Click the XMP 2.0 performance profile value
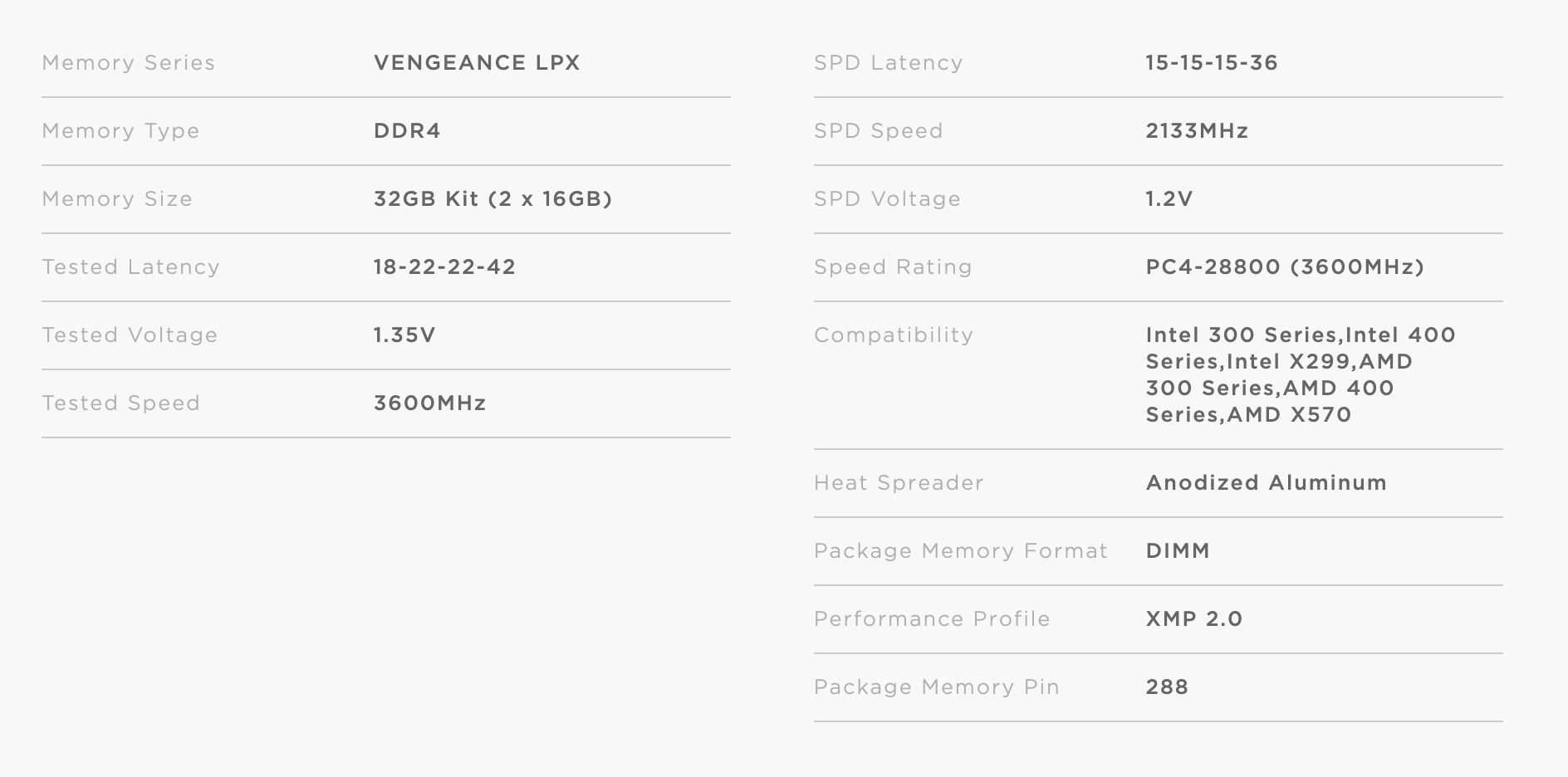Screen dimensions: 1568x777 pos(1193,619)
